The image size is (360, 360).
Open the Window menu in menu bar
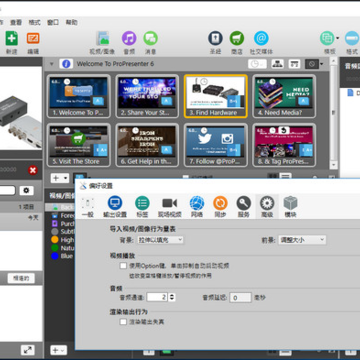(x=53, y=22)
